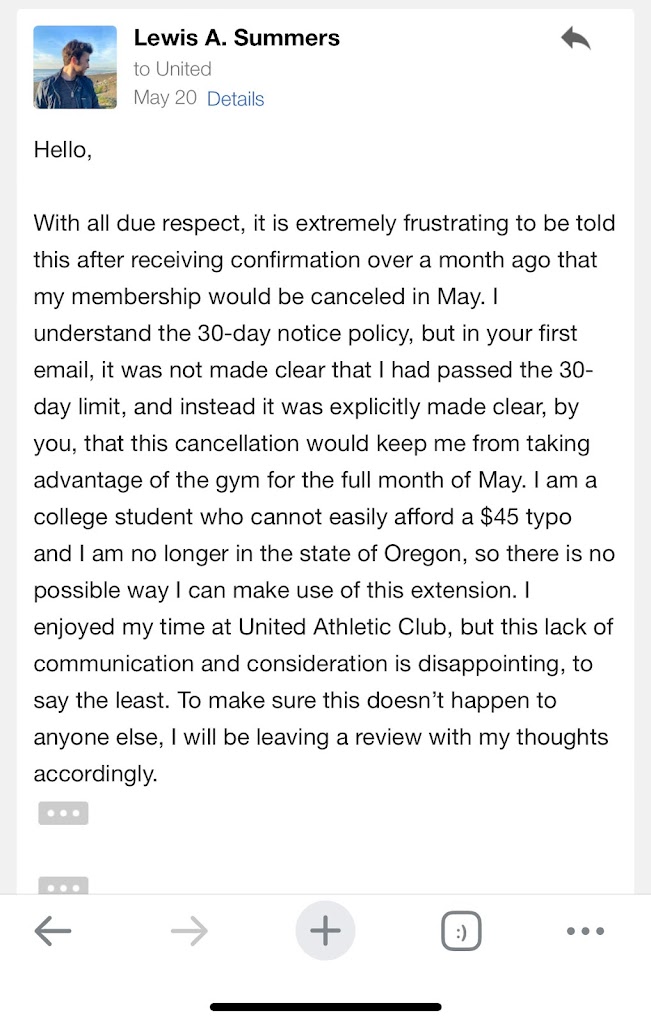Viewport: 651px width, 1024px height.
Task: Click the closing word "accordingly."
Action: 95,774
